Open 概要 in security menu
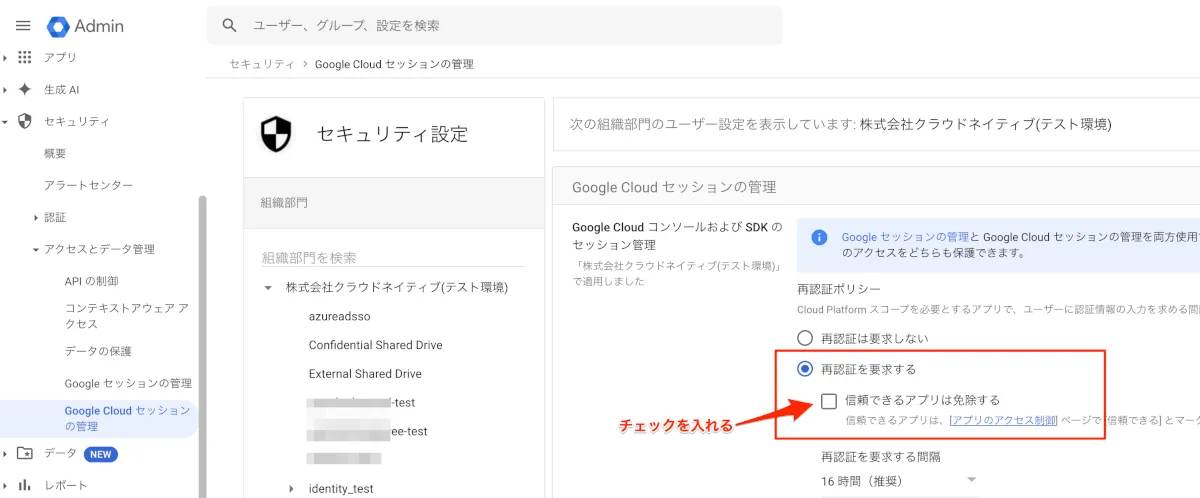1200x498 pixels. click(x=55, y=153)
